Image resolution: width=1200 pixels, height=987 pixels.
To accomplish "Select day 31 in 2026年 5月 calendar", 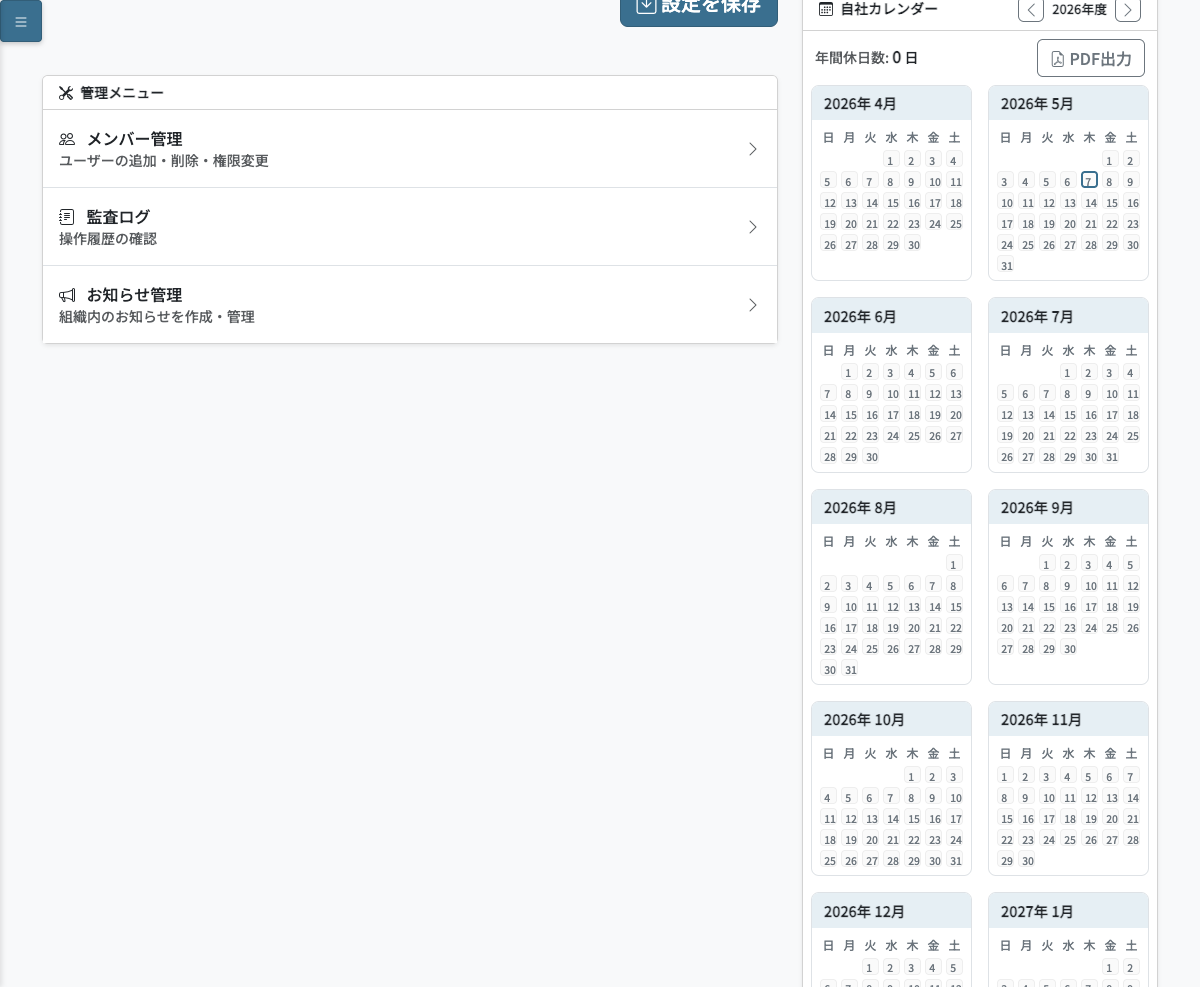I will (x=1007, y=265).
